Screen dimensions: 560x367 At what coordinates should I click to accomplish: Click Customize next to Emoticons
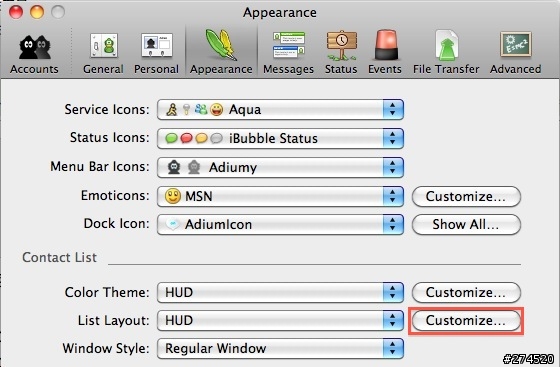click(466, 196)
